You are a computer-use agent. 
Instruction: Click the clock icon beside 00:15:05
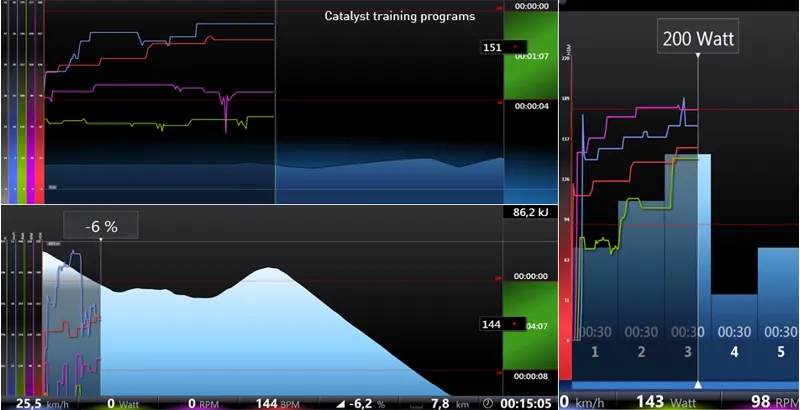tap(488, 403)
